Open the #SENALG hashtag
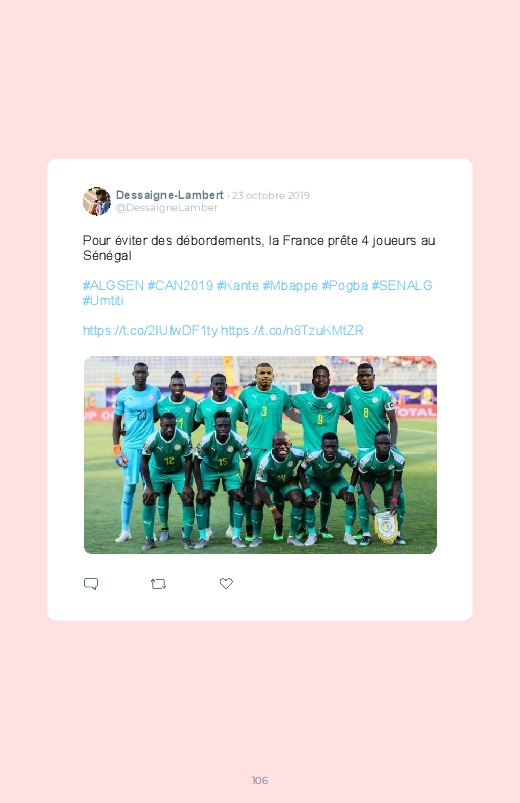 click(x=402, y=285)
